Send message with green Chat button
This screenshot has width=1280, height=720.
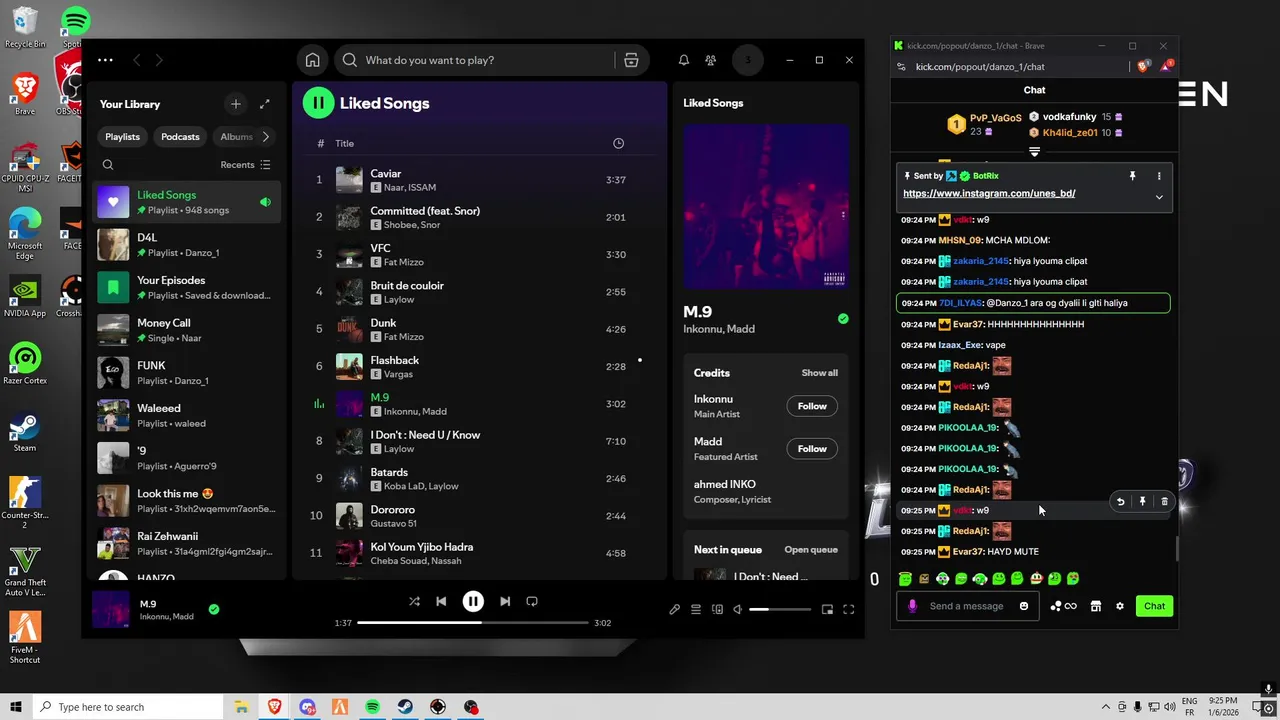coord(1154,606)
